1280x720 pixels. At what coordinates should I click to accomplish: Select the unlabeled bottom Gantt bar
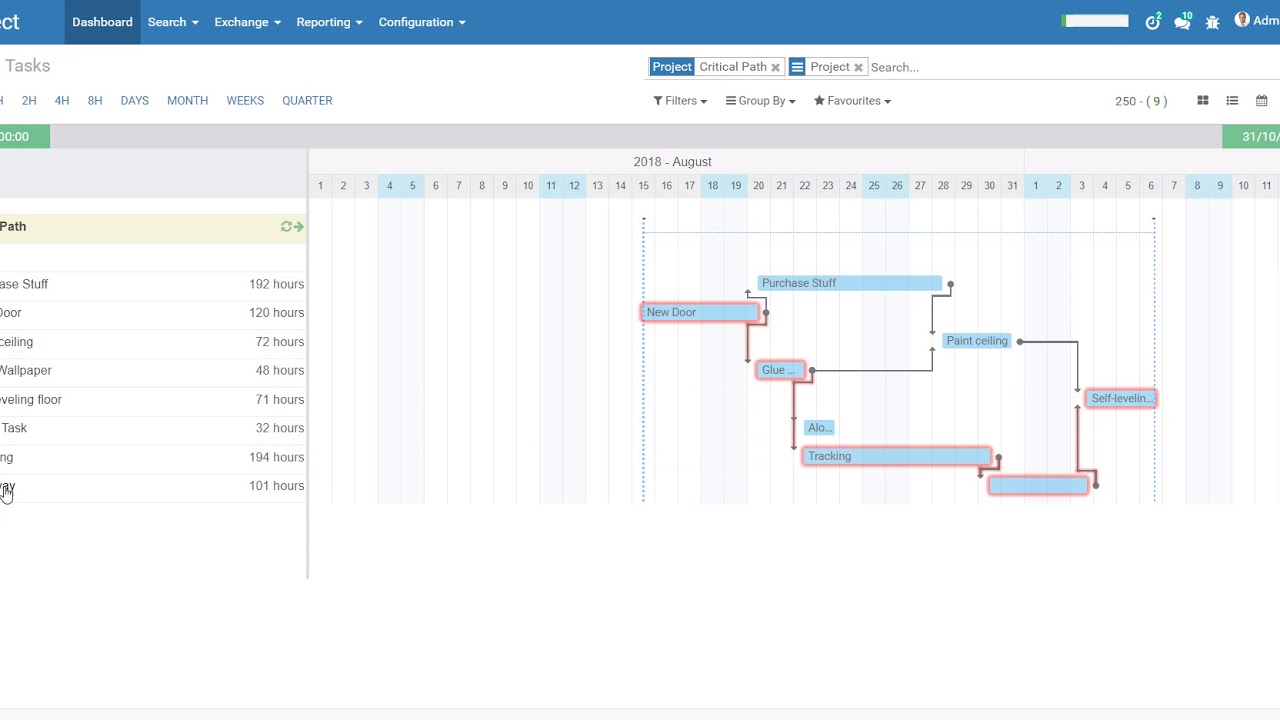tap(1038, 485)
